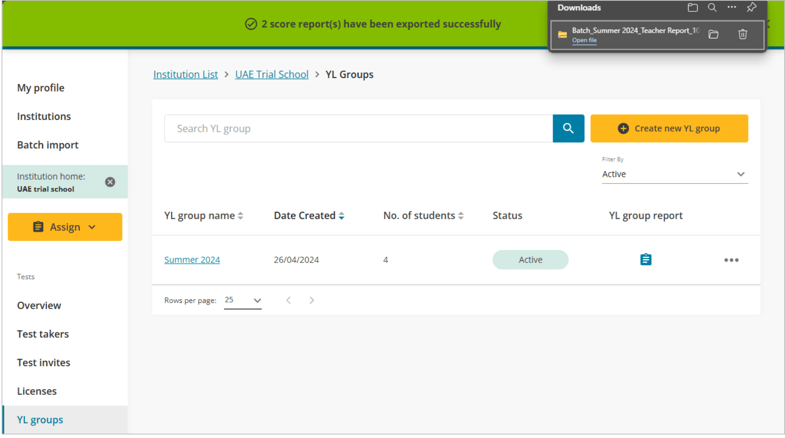Image resolution: width=785 pixels, height=438 pixels.
Task: Open the three-dot actions menu for Summer 2024
Action: [x=731, y=260]
